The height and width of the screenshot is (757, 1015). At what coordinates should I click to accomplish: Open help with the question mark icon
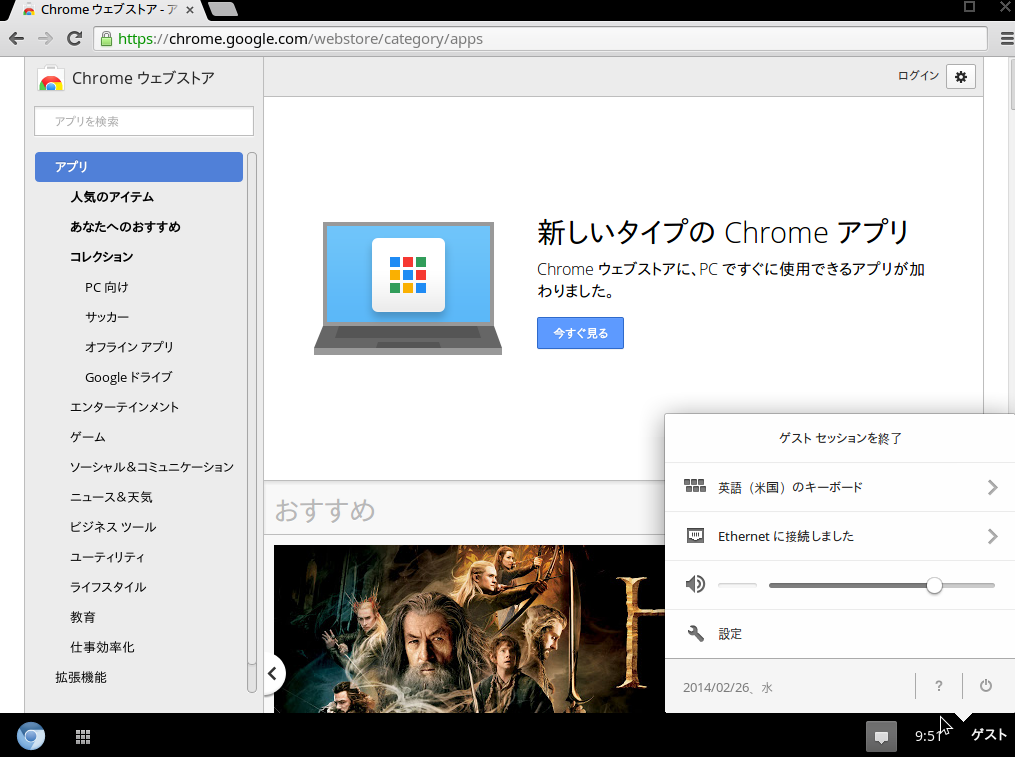pyautogui.click(x=939, y=686)
